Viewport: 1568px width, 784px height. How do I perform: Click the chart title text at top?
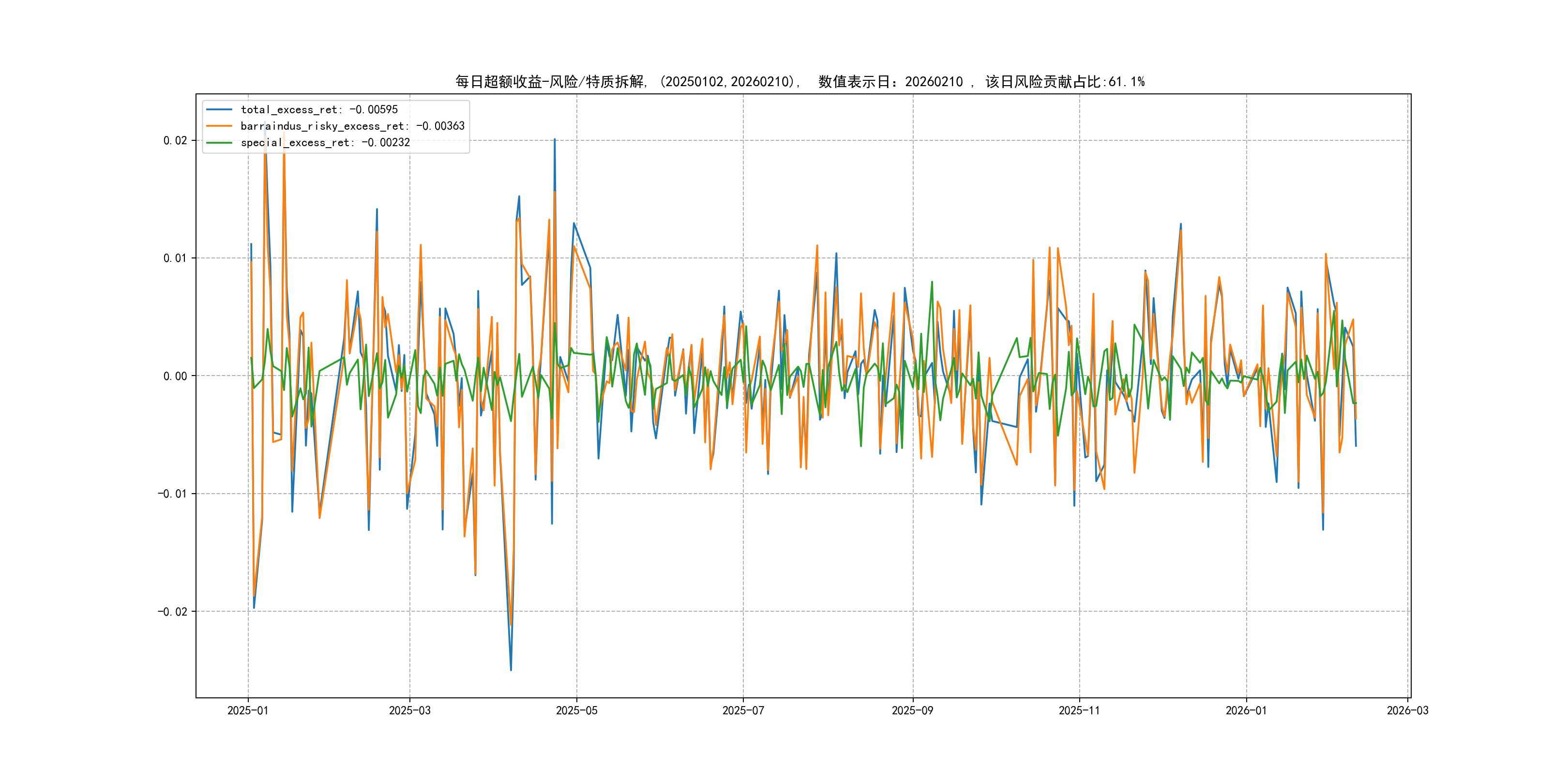pyautogui.click(x=799, y=82)
